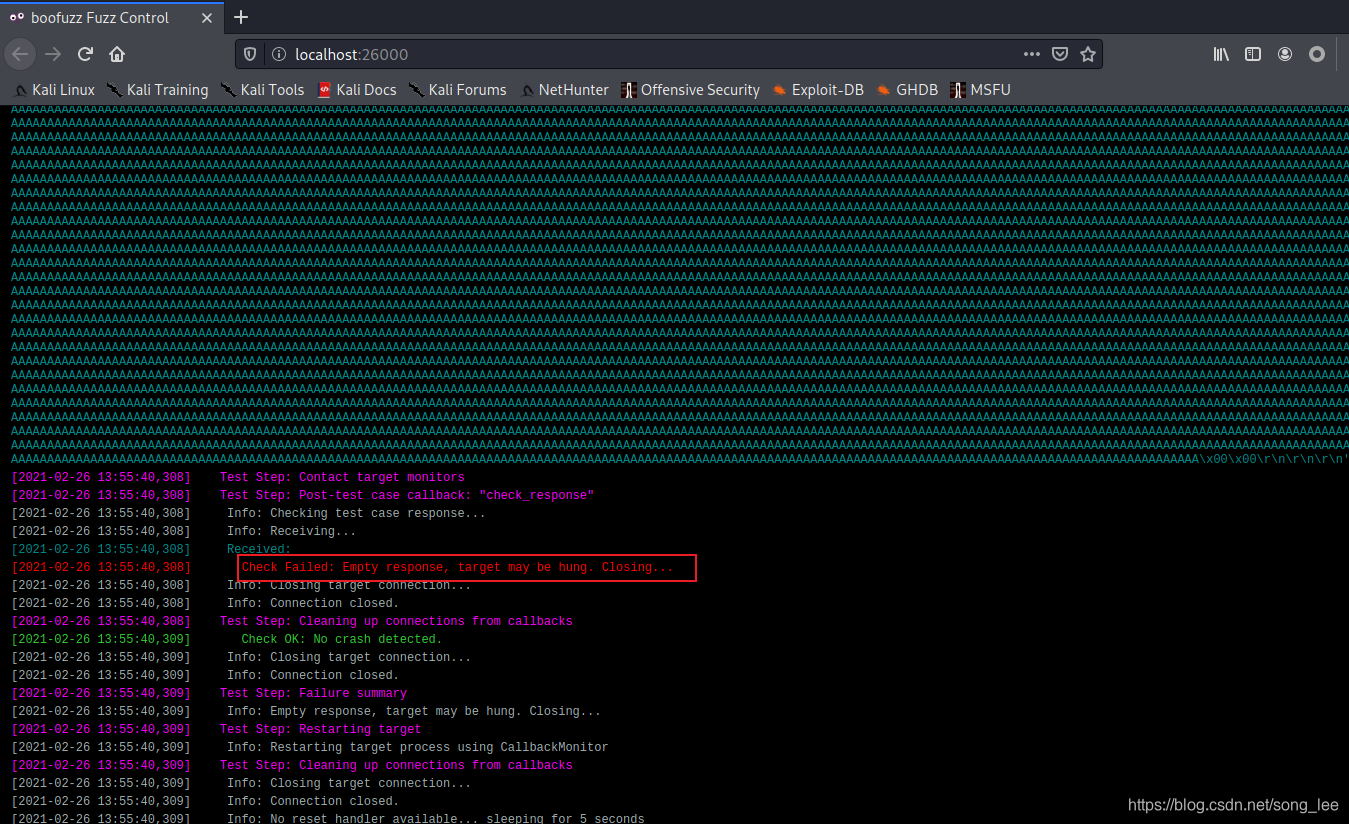Go to the browser Home page

point(117,54)
